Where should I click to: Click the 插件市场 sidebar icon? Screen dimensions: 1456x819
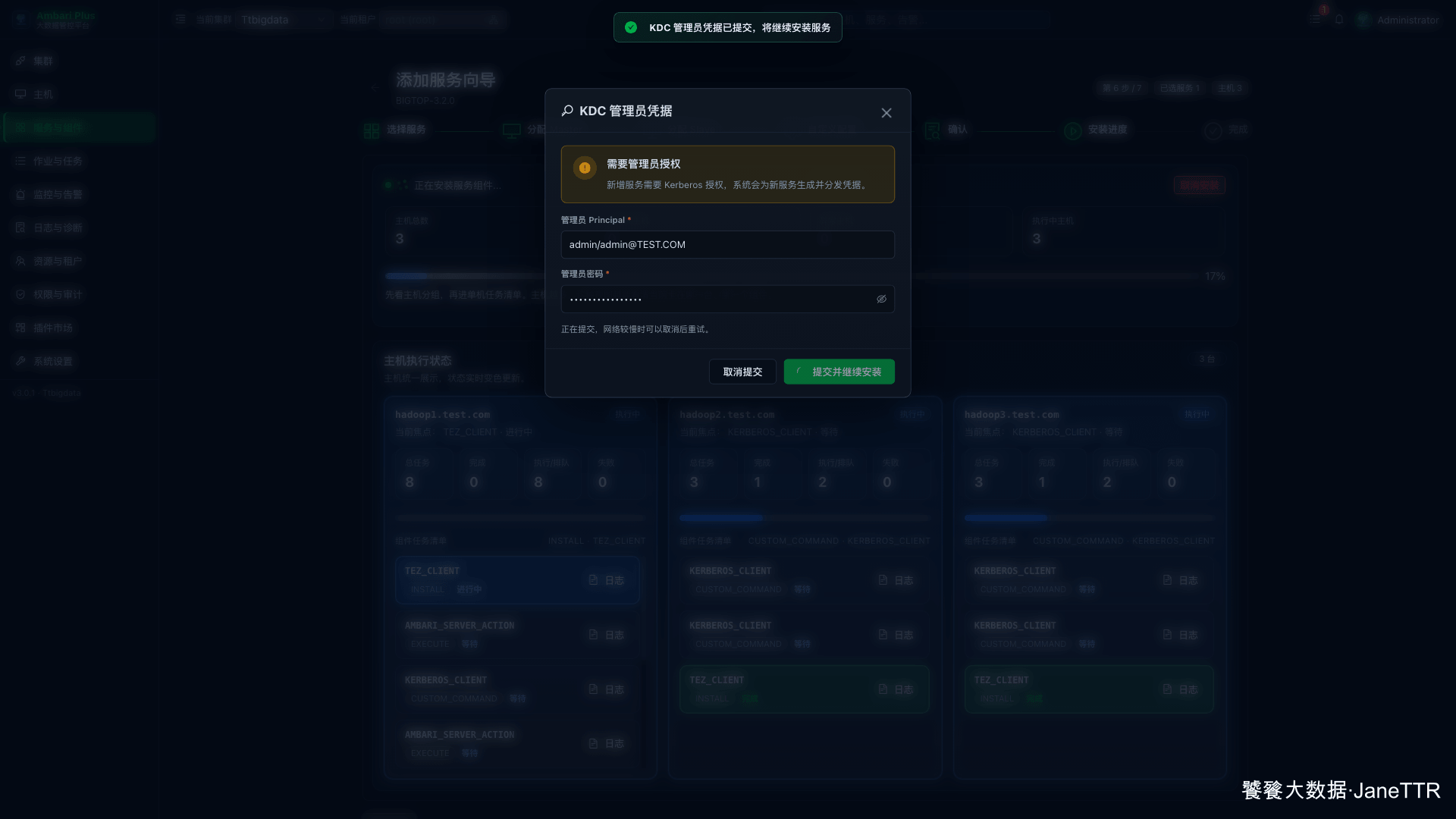coord(20,328)
